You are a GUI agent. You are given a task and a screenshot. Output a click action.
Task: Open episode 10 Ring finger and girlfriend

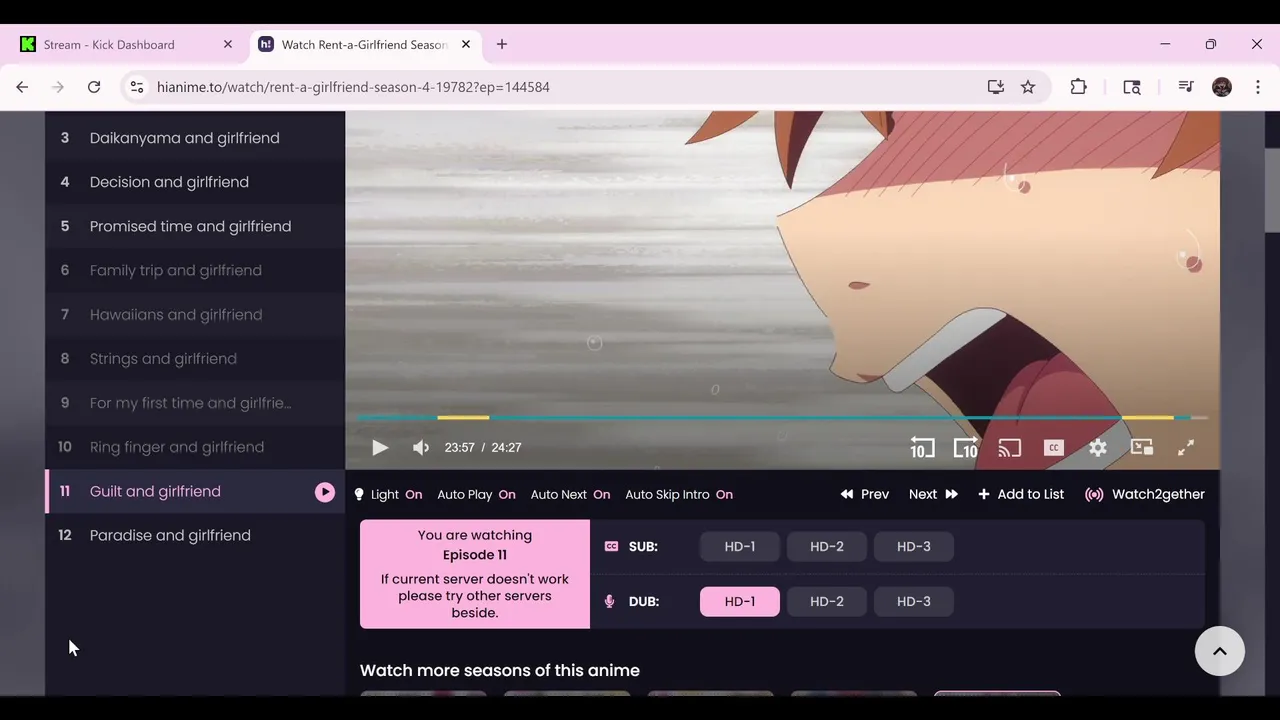195,447
